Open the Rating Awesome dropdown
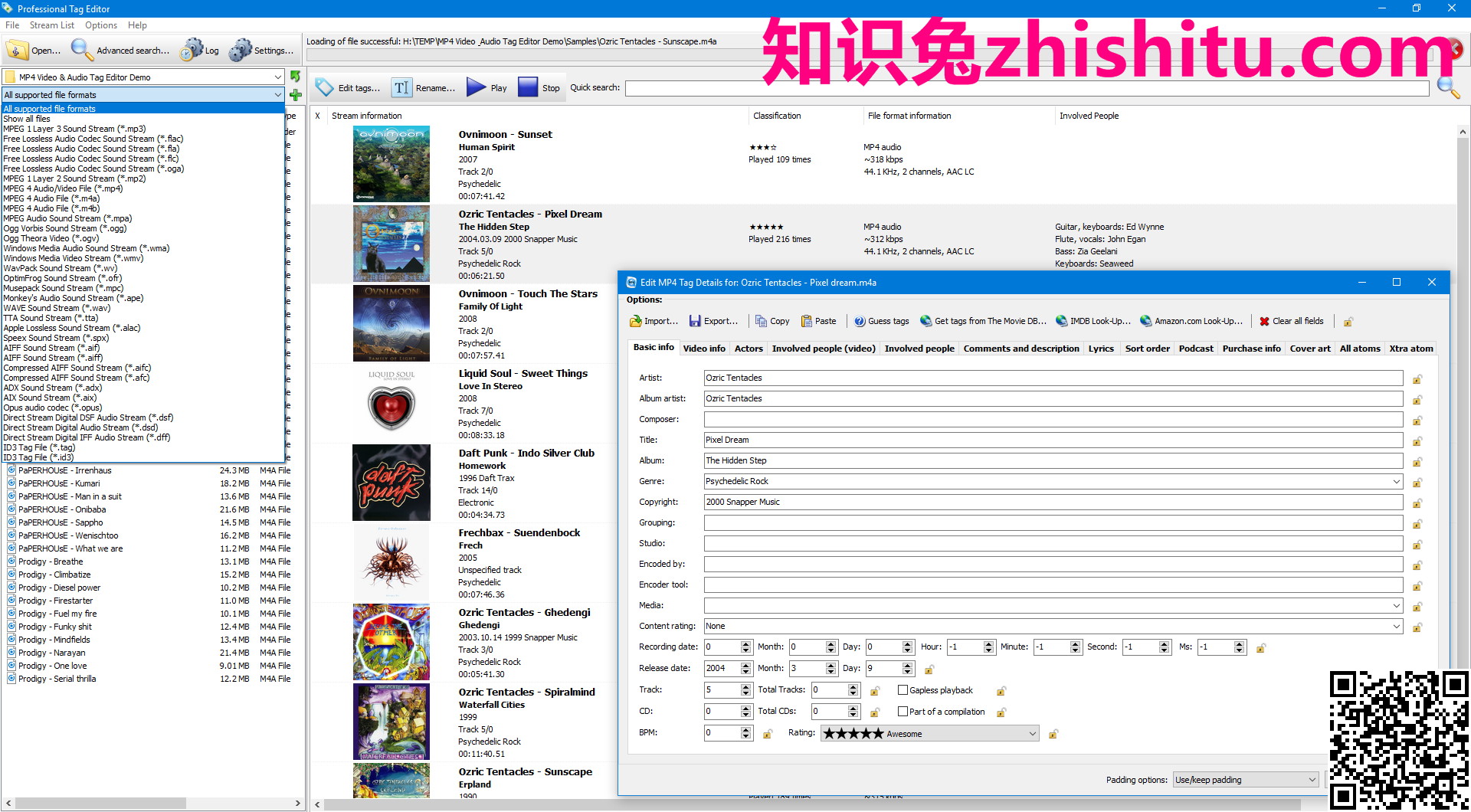 [x=930, y=733]
